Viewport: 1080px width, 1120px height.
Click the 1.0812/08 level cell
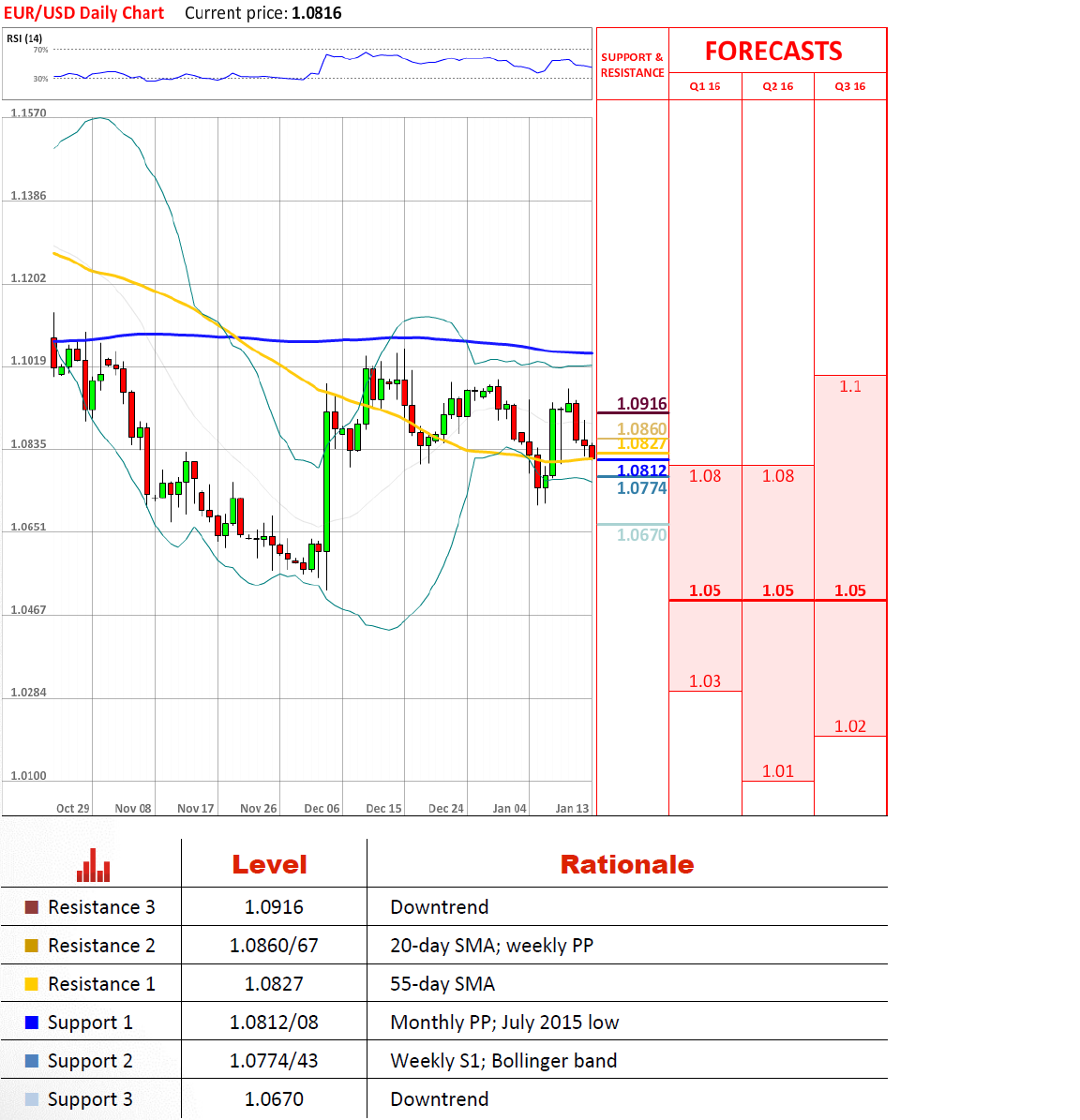pos(274,1023)
